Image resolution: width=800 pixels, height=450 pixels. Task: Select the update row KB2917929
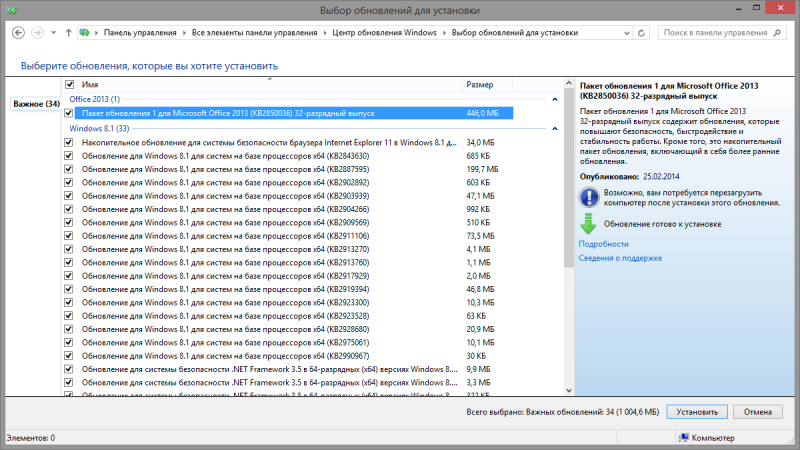(x=288, y=276)
